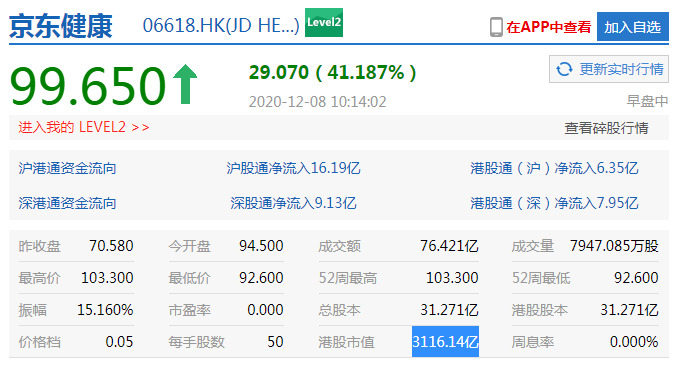
Task: Click the 周息率 label
Action: [x=533, y=342]
